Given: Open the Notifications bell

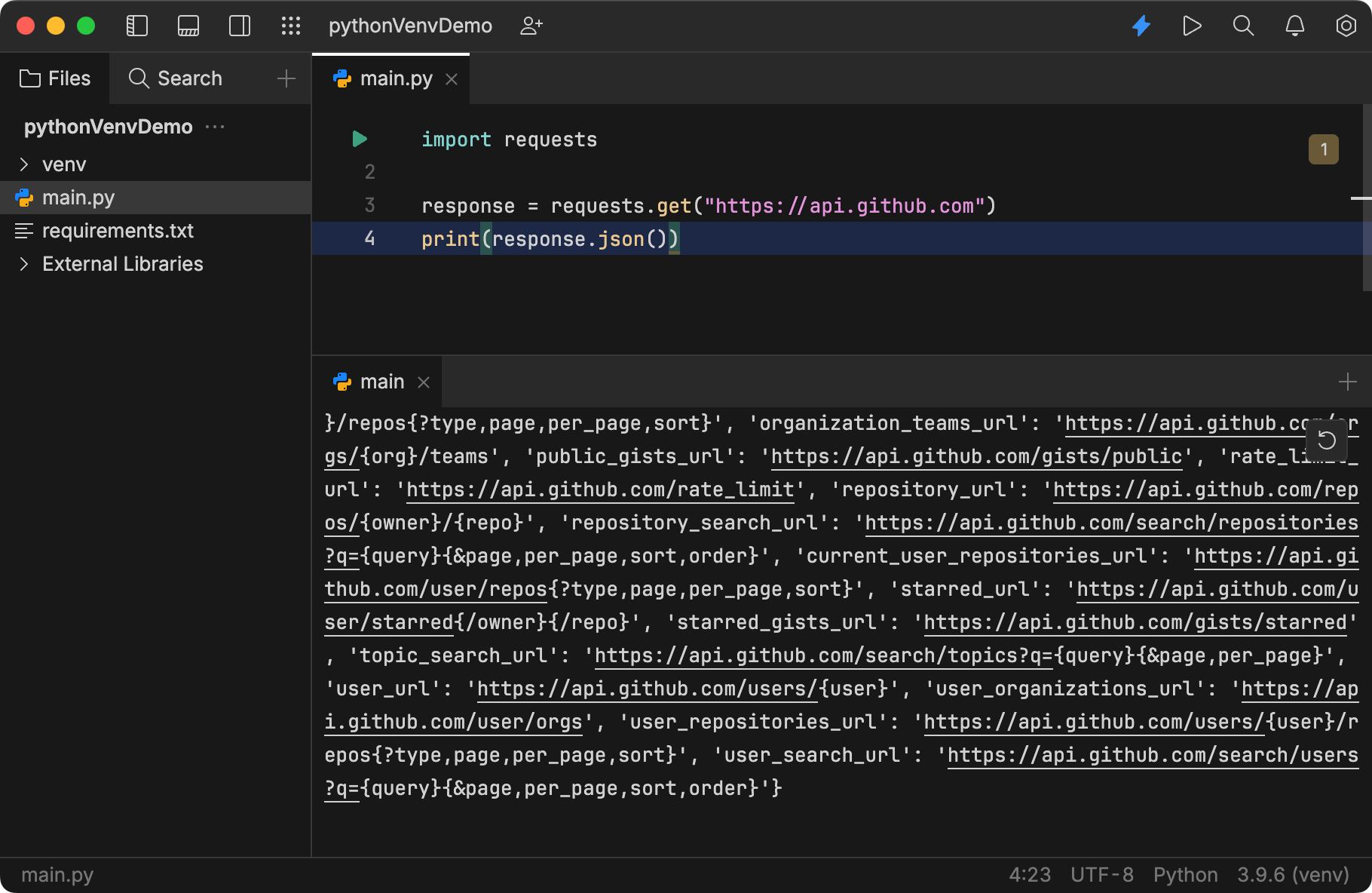Looking at the screenshot, I should [x=1294, y=25].
